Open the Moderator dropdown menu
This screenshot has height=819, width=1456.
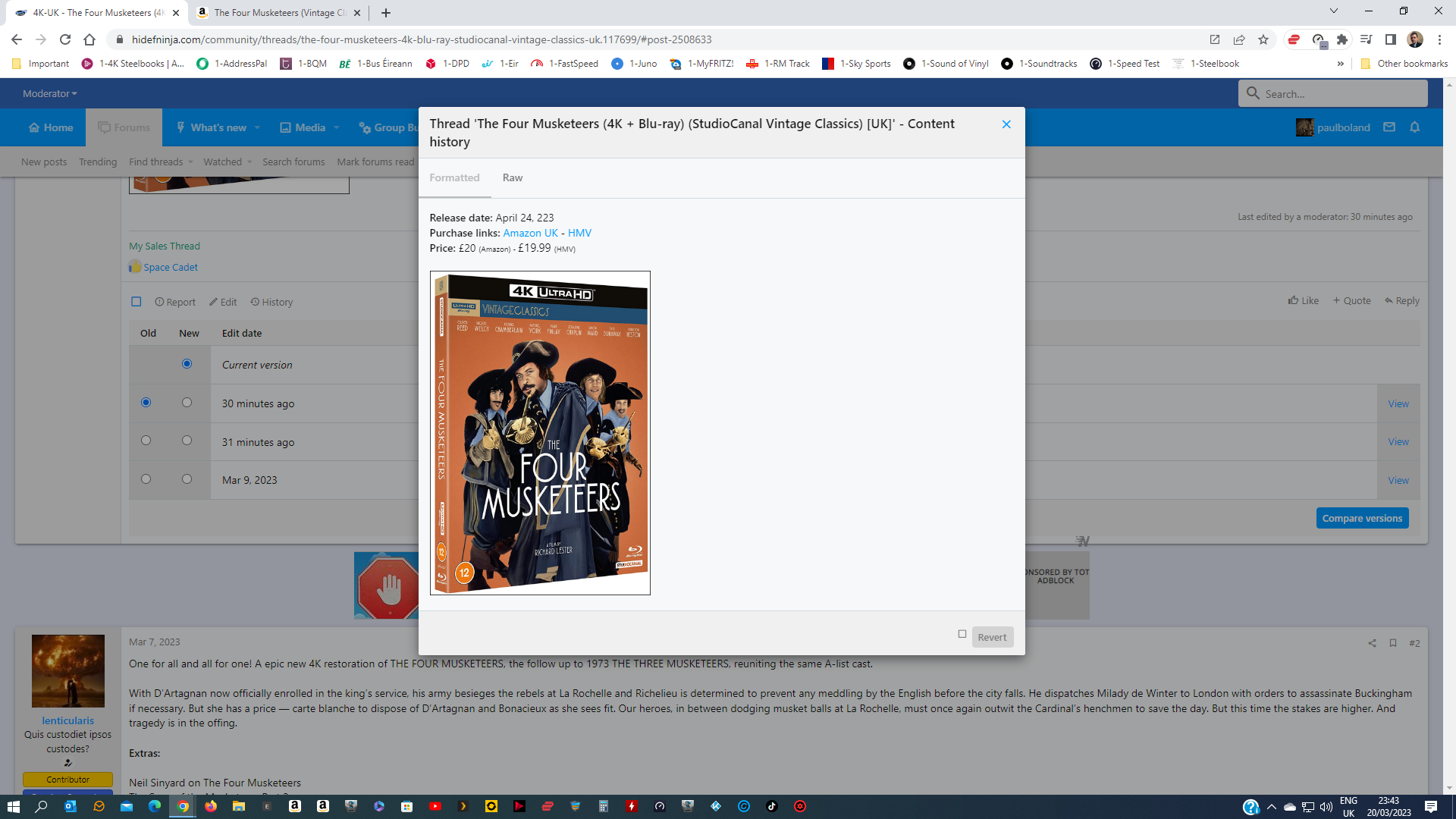(49, 93)
